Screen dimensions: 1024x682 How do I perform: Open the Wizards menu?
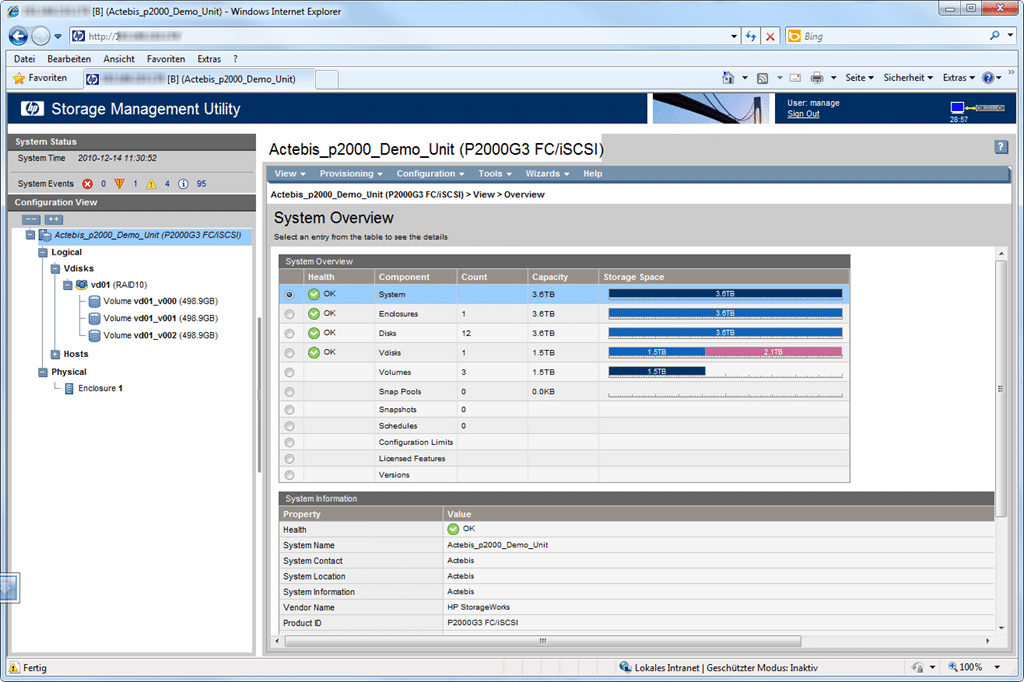tap(547, 174)
